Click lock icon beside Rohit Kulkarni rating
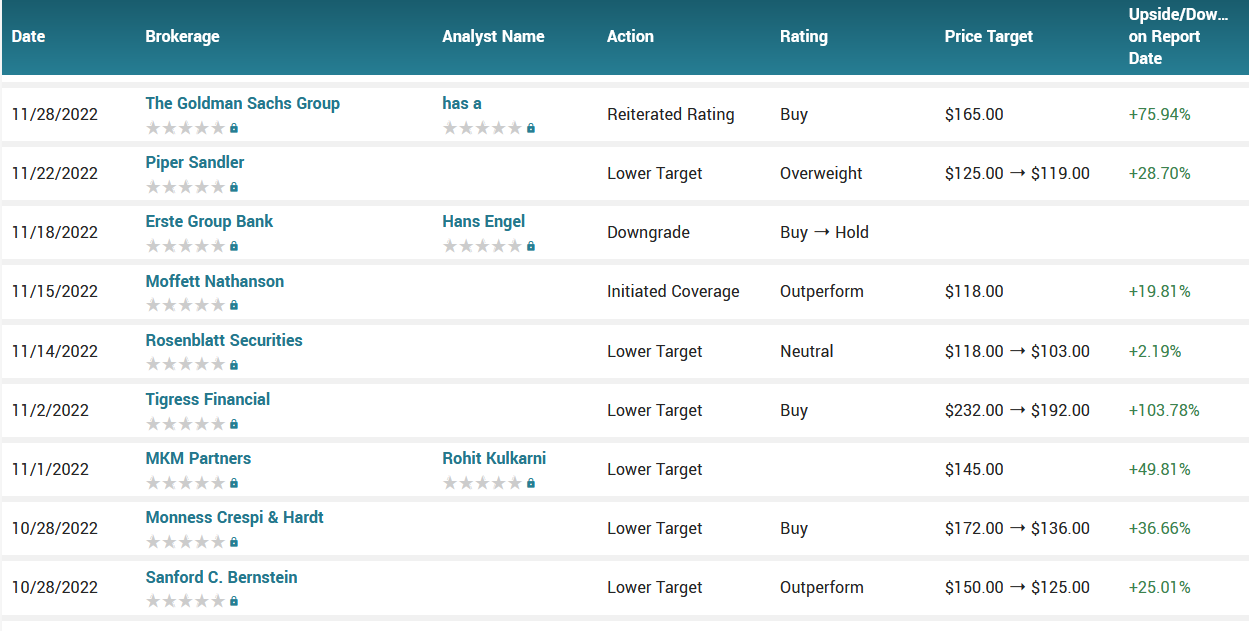This screenshot has height=631, width=1249. [531, 483]
